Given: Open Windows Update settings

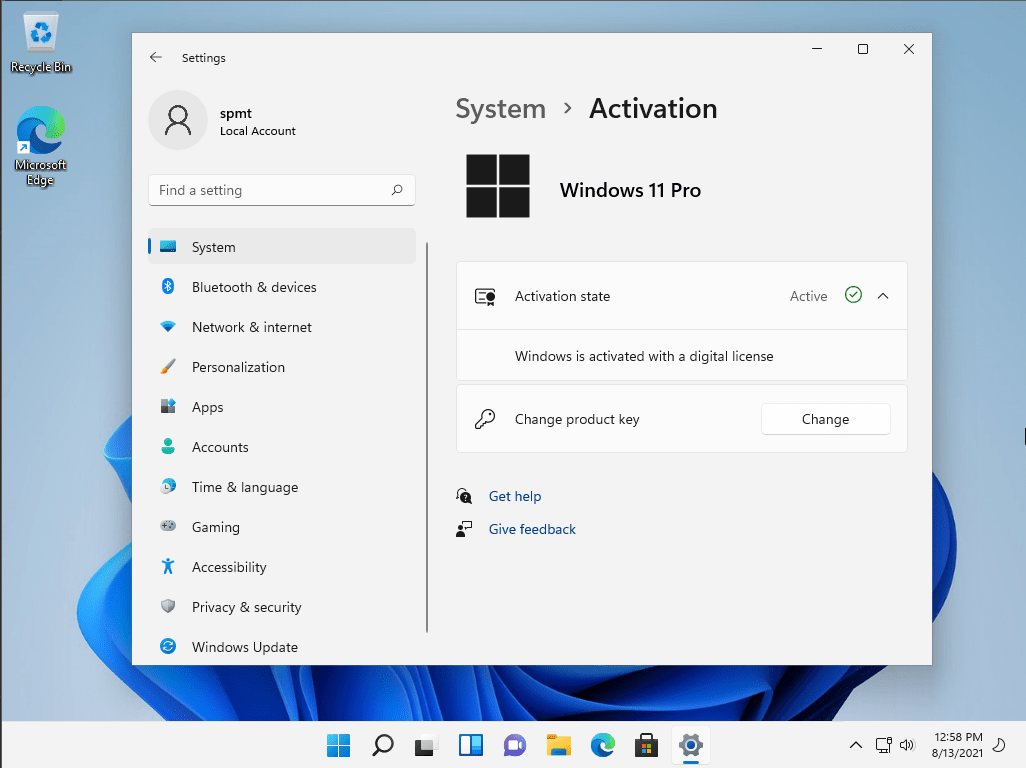Looking at the screenshot, I should tap(282, 646).
